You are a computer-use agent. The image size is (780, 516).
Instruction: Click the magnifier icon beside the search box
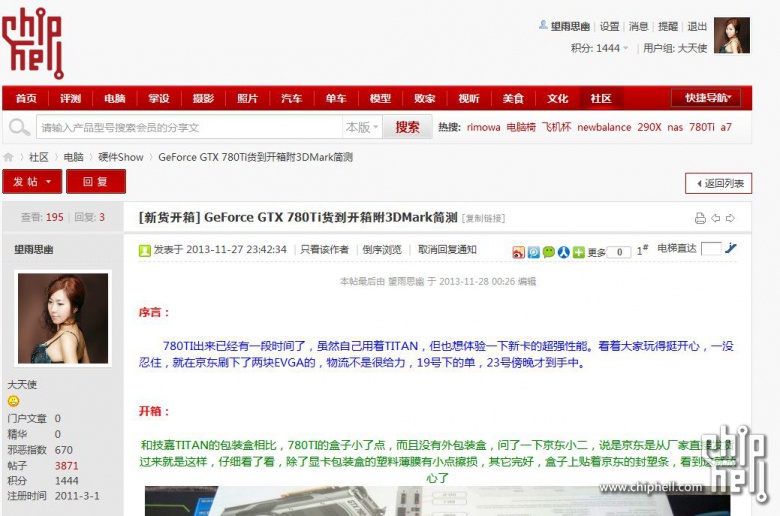point(19,127)
